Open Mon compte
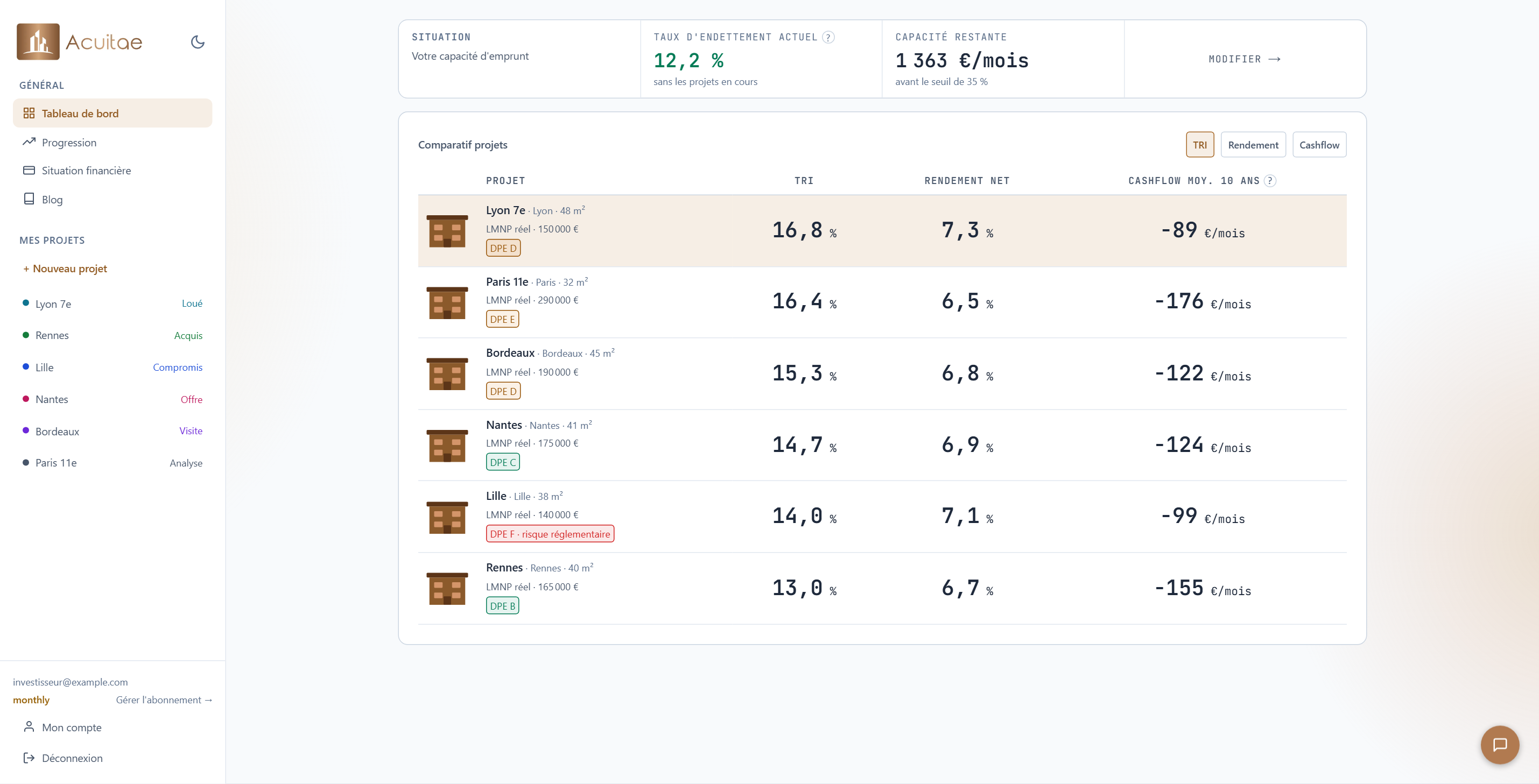The width and height of the screenshot is (1539, 784). point(113,726)
